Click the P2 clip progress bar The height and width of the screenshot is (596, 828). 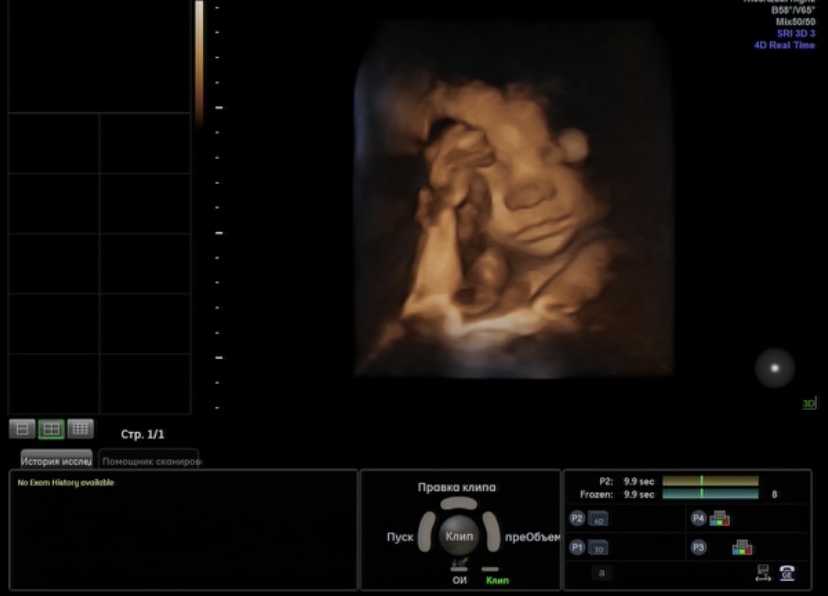(x=710, y=481)
